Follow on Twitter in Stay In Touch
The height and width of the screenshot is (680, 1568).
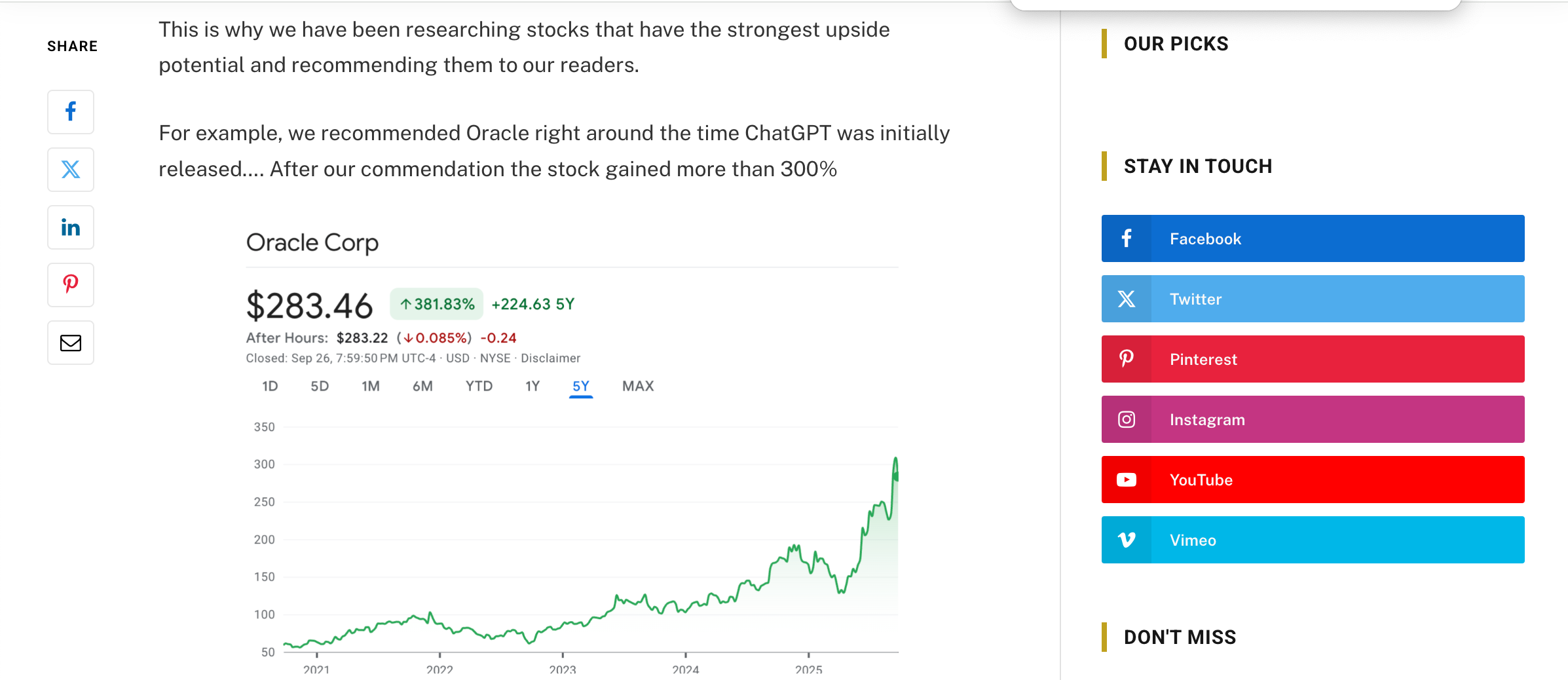1313,299
